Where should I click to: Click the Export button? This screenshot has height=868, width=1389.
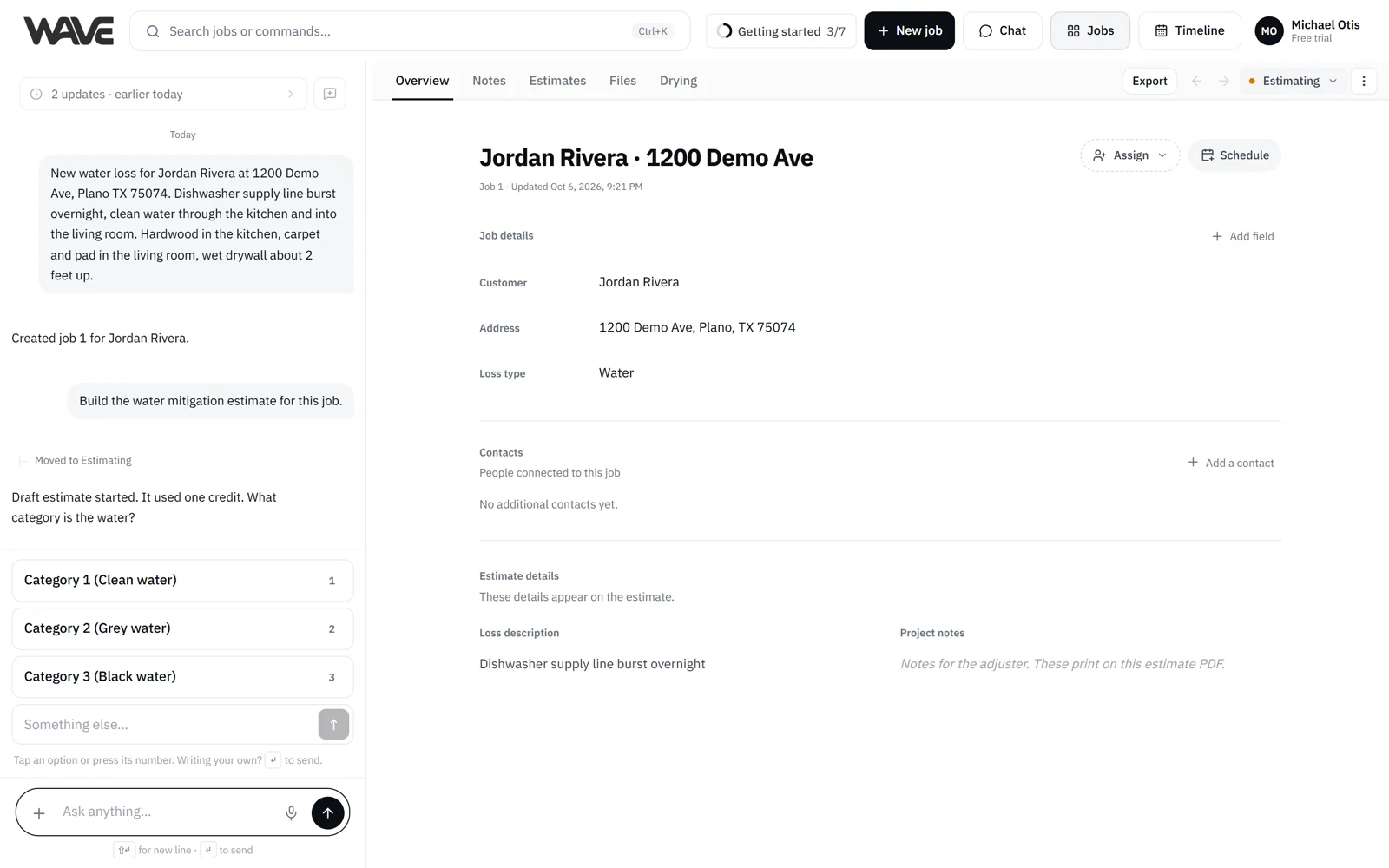click(x=1149, y=81)
